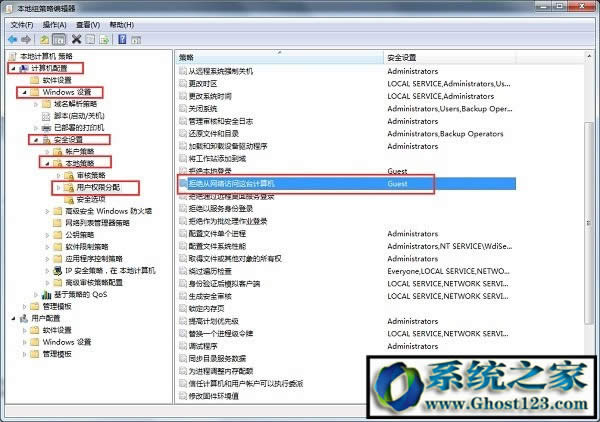Select 用户权限分配 tree item
The height and width of the screenshot is (422, 600).
(x=98, y=187)
